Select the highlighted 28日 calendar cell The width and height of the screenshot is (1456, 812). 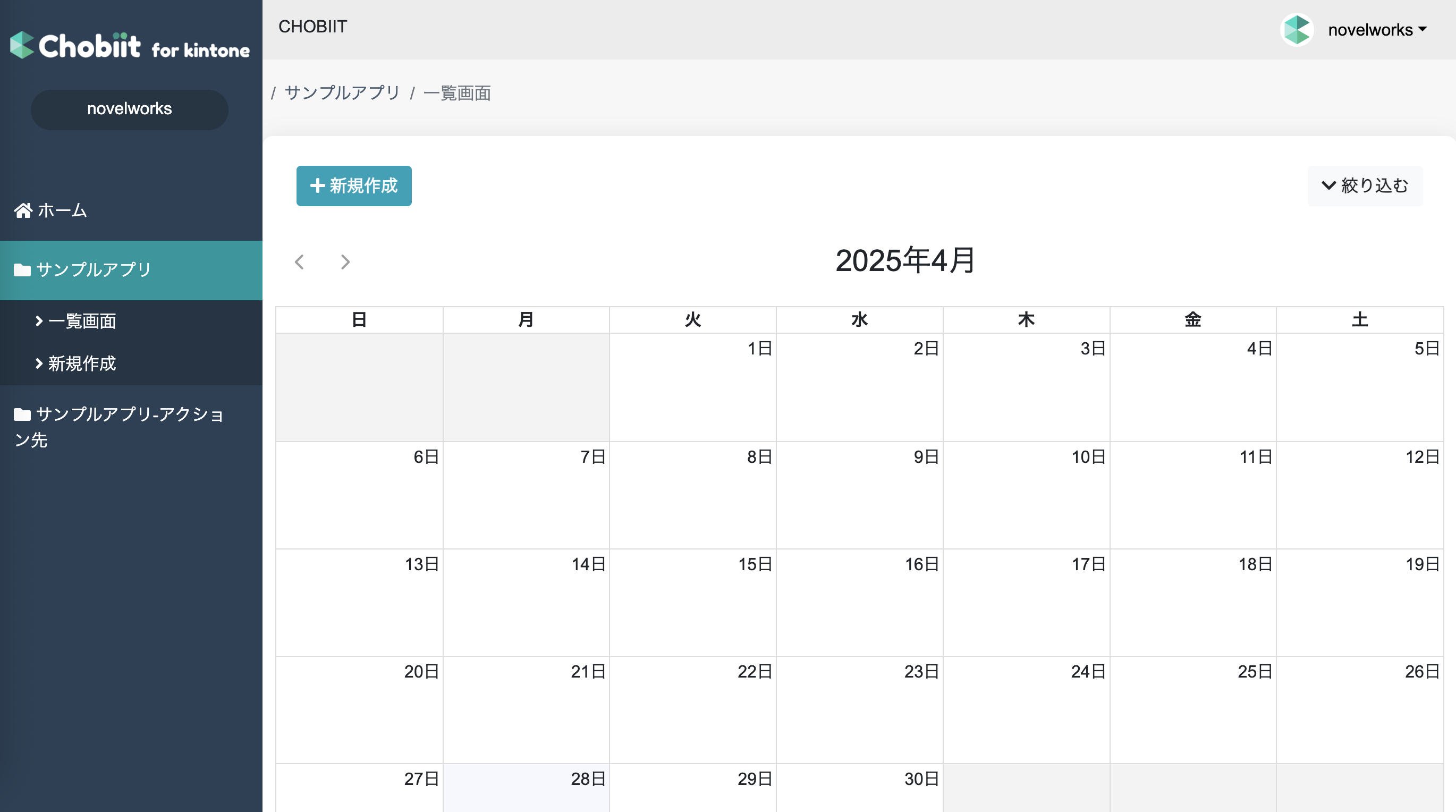(526, 788)
